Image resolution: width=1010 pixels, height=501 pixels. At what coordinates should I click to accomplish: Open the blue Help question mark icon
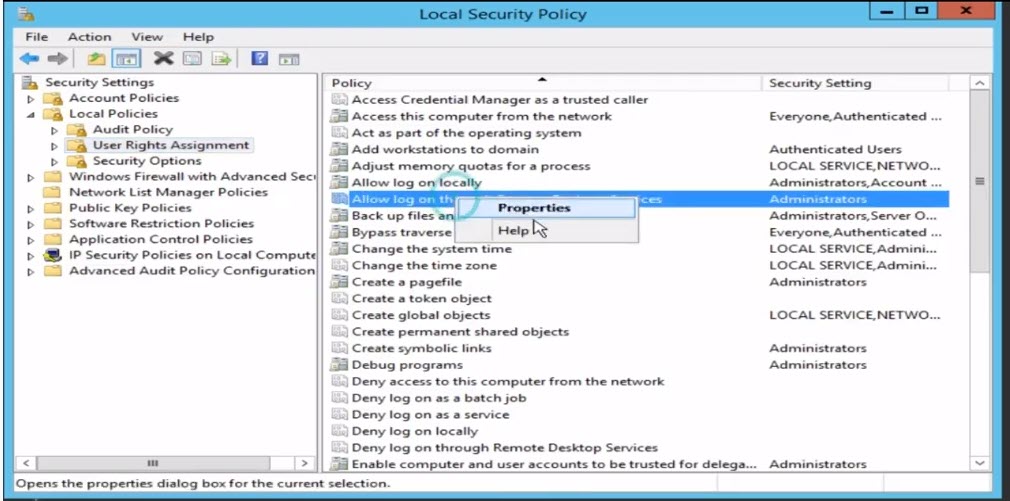260,59
